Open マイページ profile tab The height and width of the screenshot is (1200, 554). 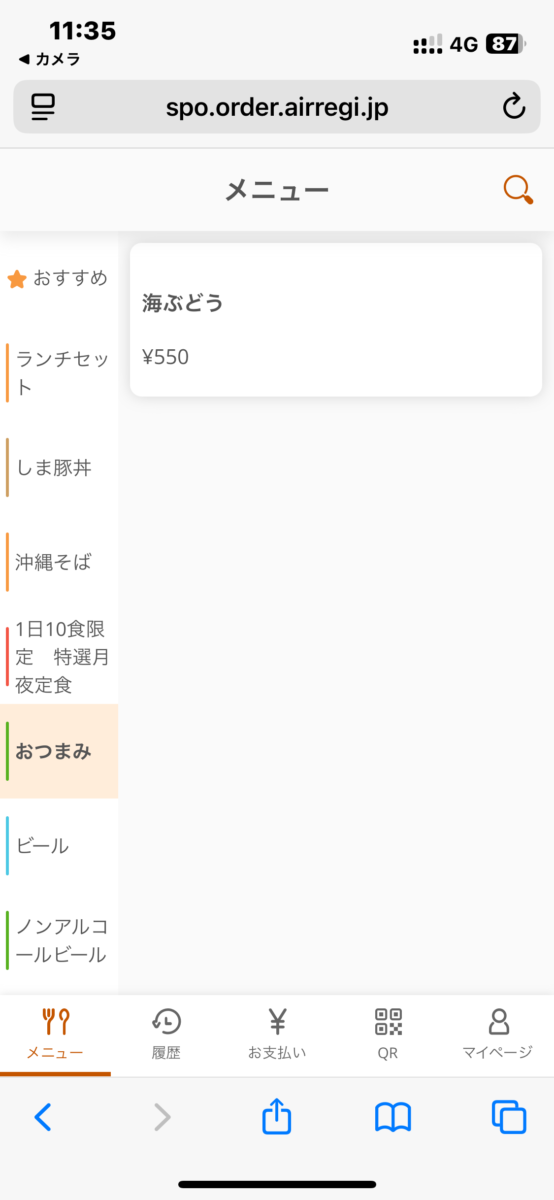498,1035
